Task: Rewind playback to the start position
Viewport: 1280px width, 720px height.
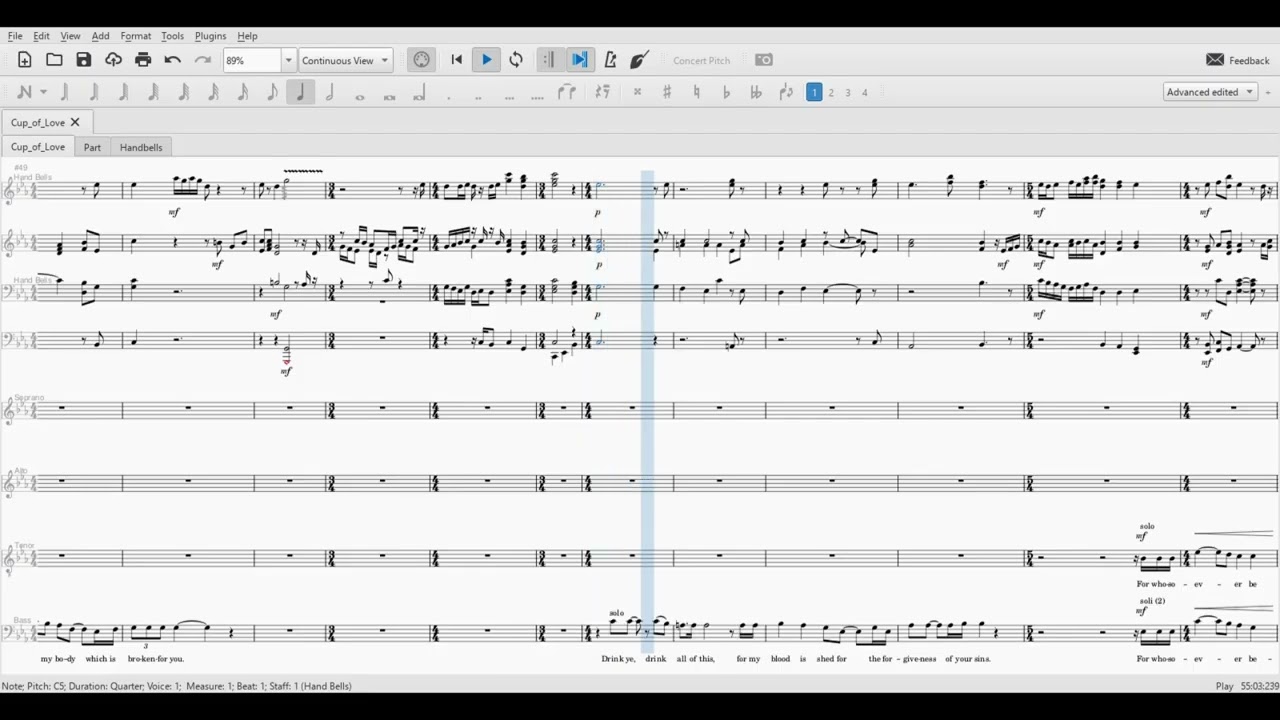Action: [x=457, y=60]
